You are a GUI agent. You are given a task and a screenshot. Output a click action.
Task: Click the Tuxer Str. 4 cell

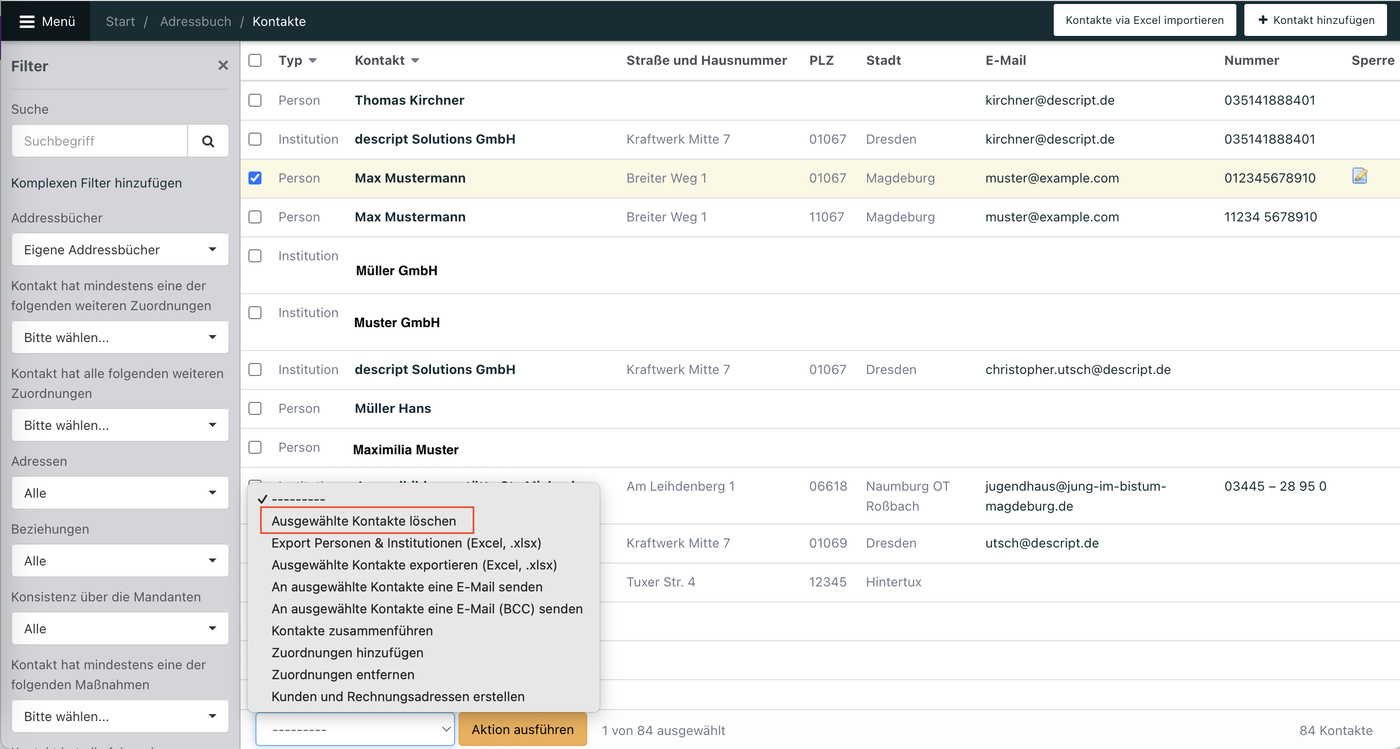point(661,582)
